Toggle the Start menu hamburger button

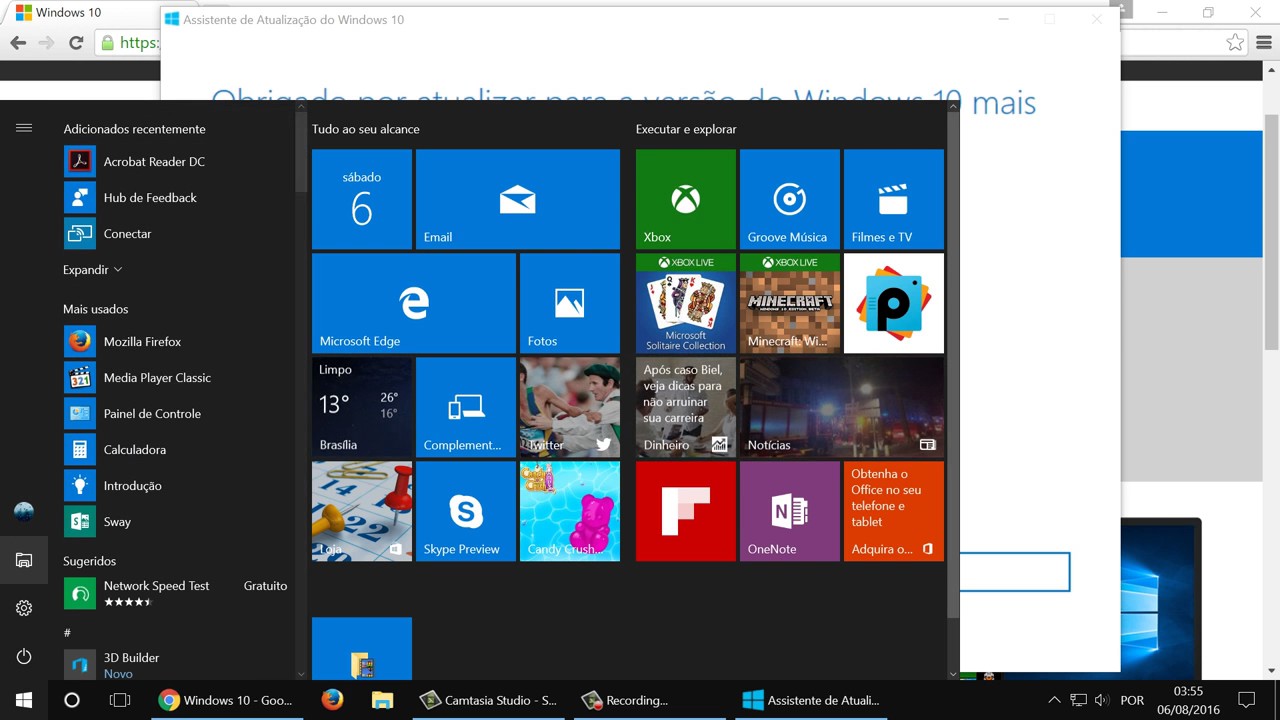click(x=24, y=128)
